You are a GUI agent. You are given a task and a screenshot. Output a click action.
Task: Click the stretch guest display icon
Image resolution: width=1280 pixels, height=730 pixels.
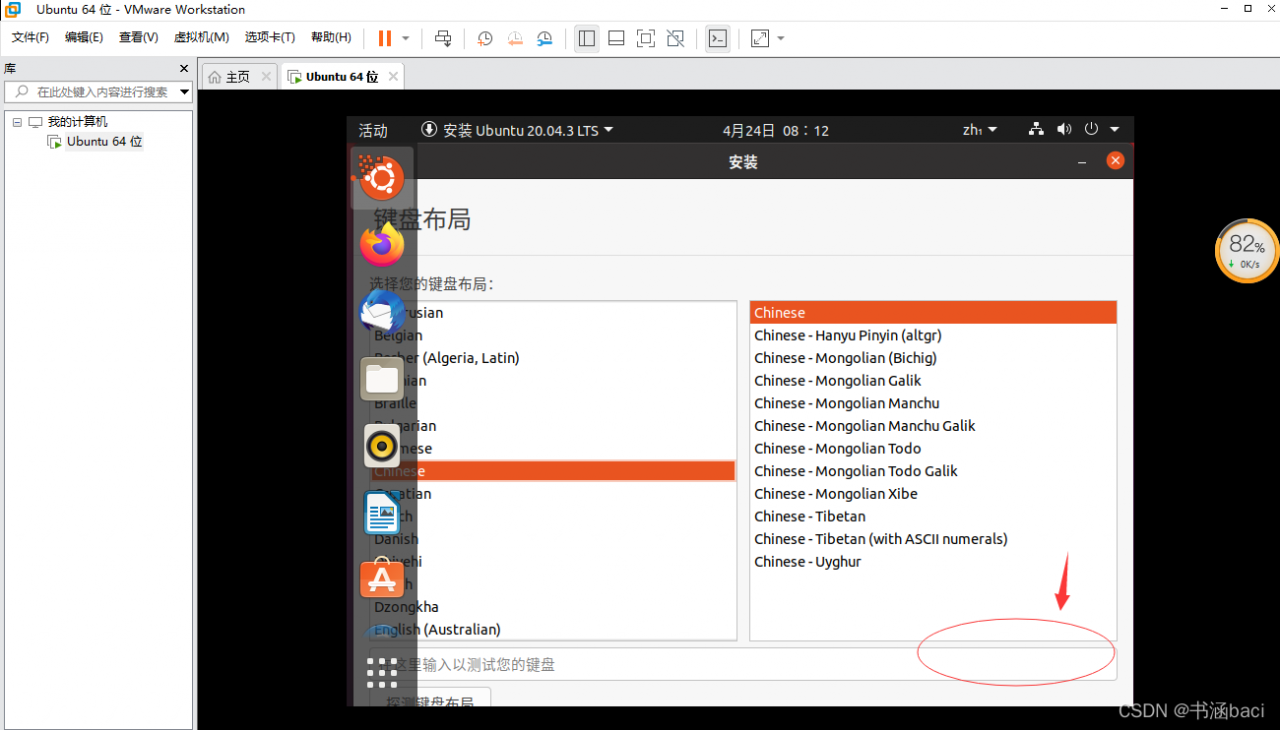(x=760, y=38)
